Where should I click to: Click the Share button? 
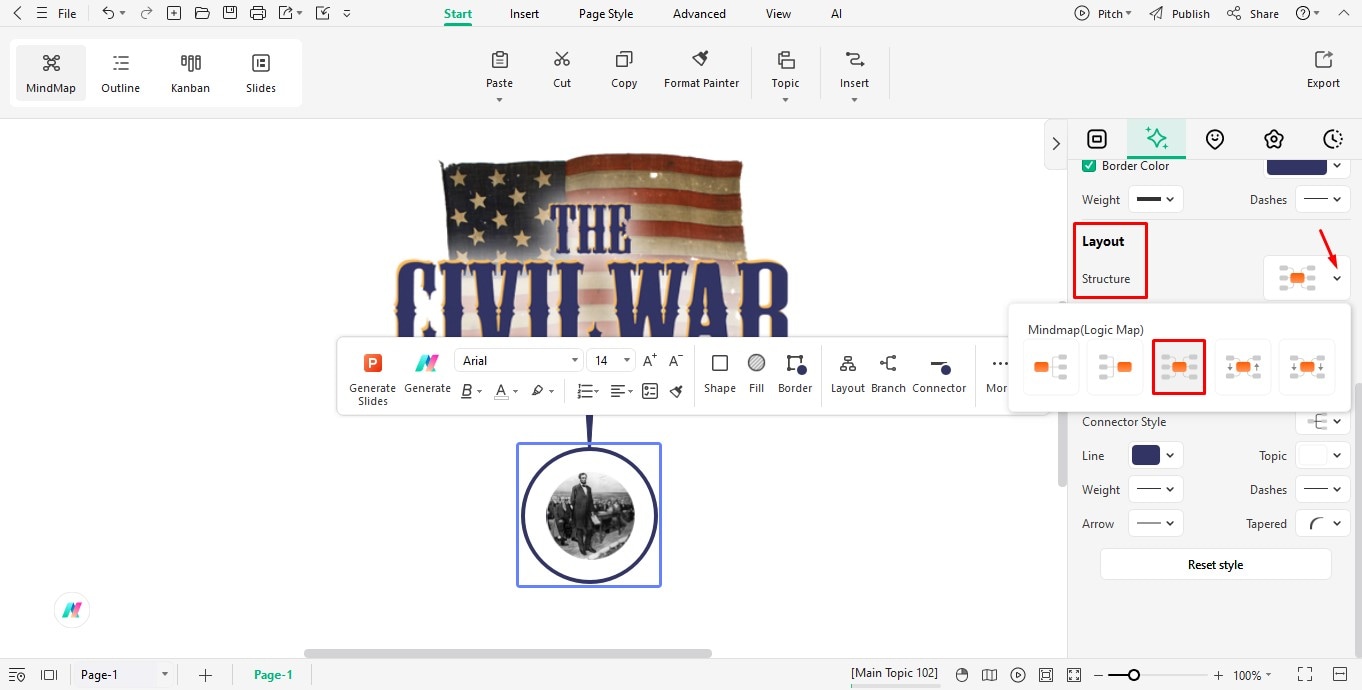(x=1253, y=14)
